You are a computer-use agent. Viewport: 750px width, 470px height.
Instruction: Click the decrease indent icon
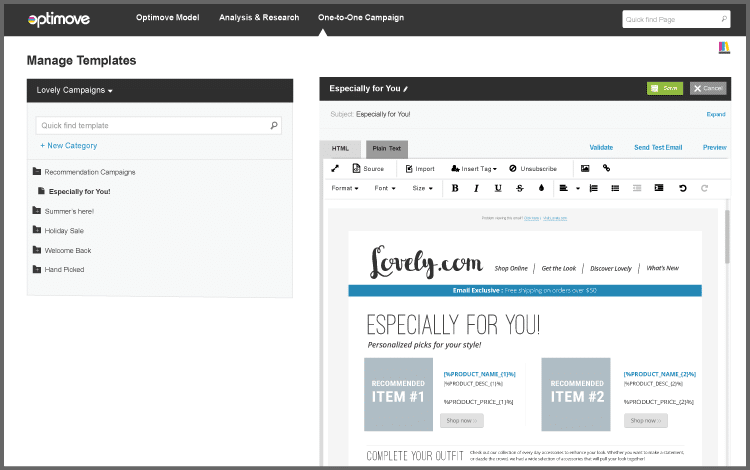click(637, 188)
